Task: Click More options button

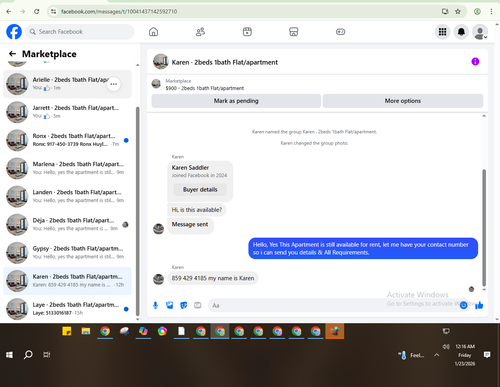Action: [x=403, y=101]
